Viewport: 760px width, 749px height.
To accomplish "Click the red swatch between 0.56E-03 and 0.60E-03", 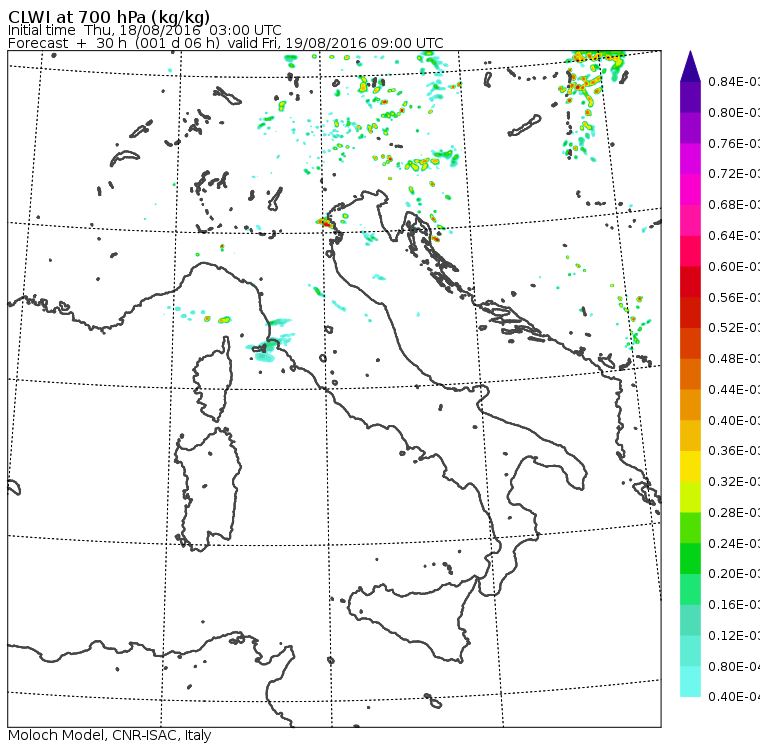I will pos(690,282).
